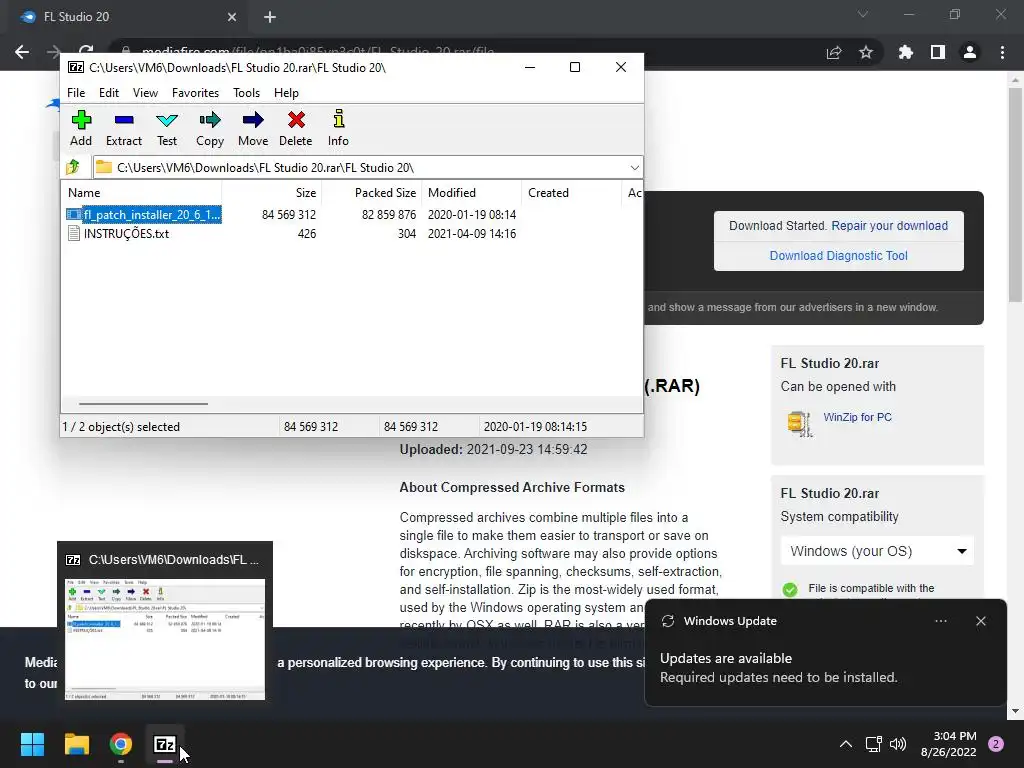Click the red Delete icon

[x=296, y=128]
